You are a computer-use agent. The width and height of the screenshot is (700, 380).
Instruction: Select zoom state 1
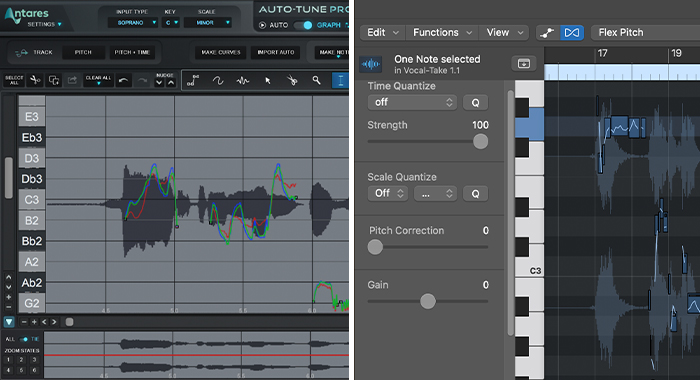click(8, 359)
